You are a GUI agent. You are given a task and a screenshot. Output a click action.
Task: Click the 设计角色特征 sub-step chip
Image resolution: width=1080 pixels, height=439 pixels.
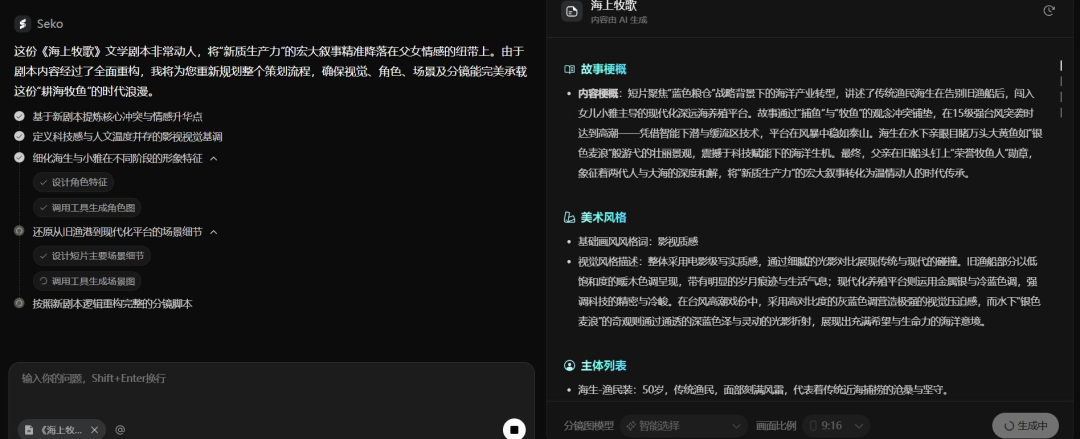click(73, 182)
